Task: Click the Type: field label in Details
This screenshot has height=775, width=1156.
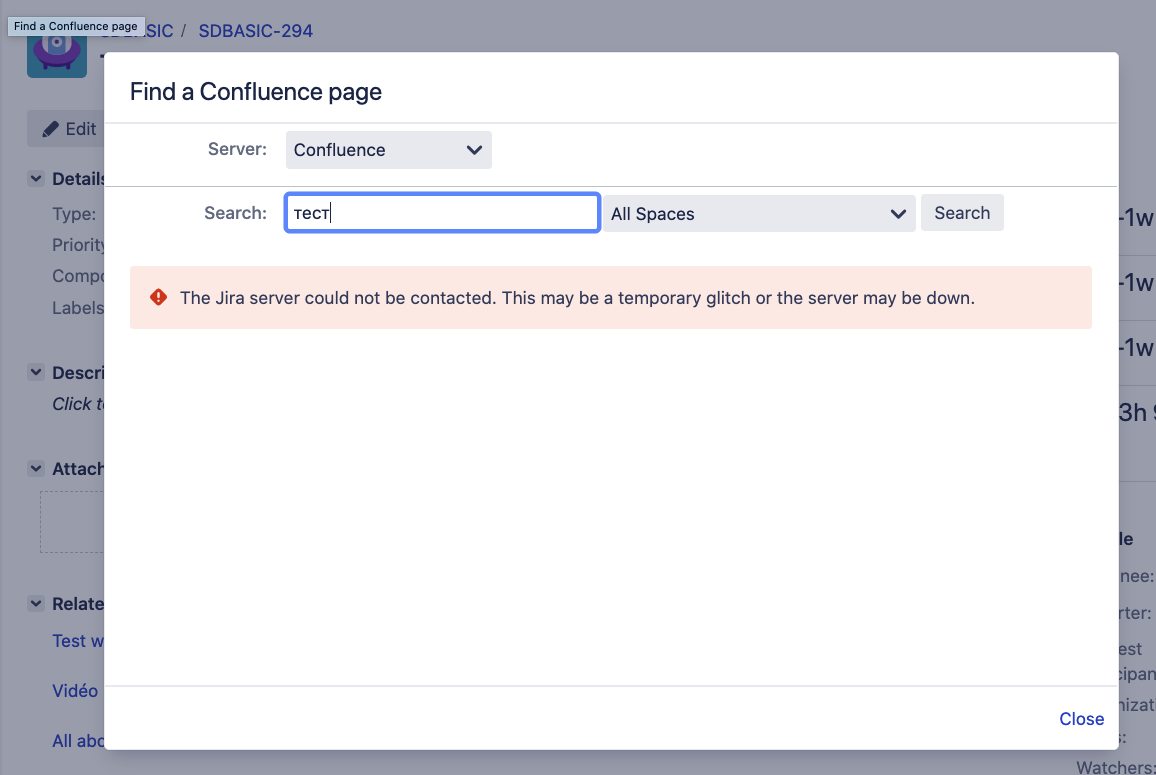Action: click(74, 214)
